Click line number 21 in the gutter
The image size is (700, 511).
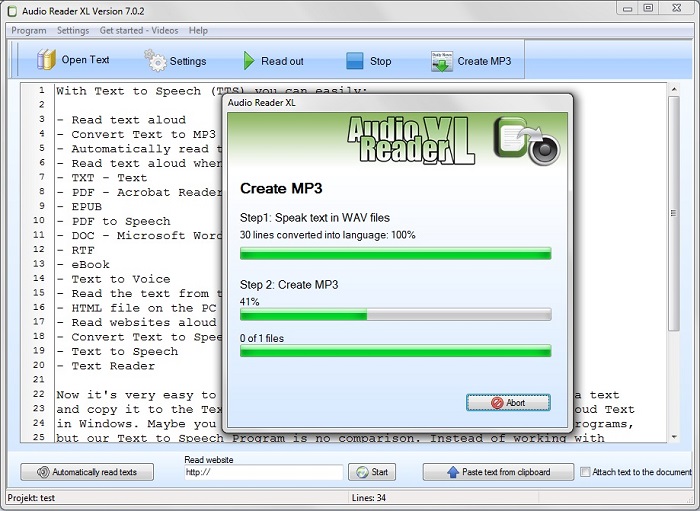[39, 380]
